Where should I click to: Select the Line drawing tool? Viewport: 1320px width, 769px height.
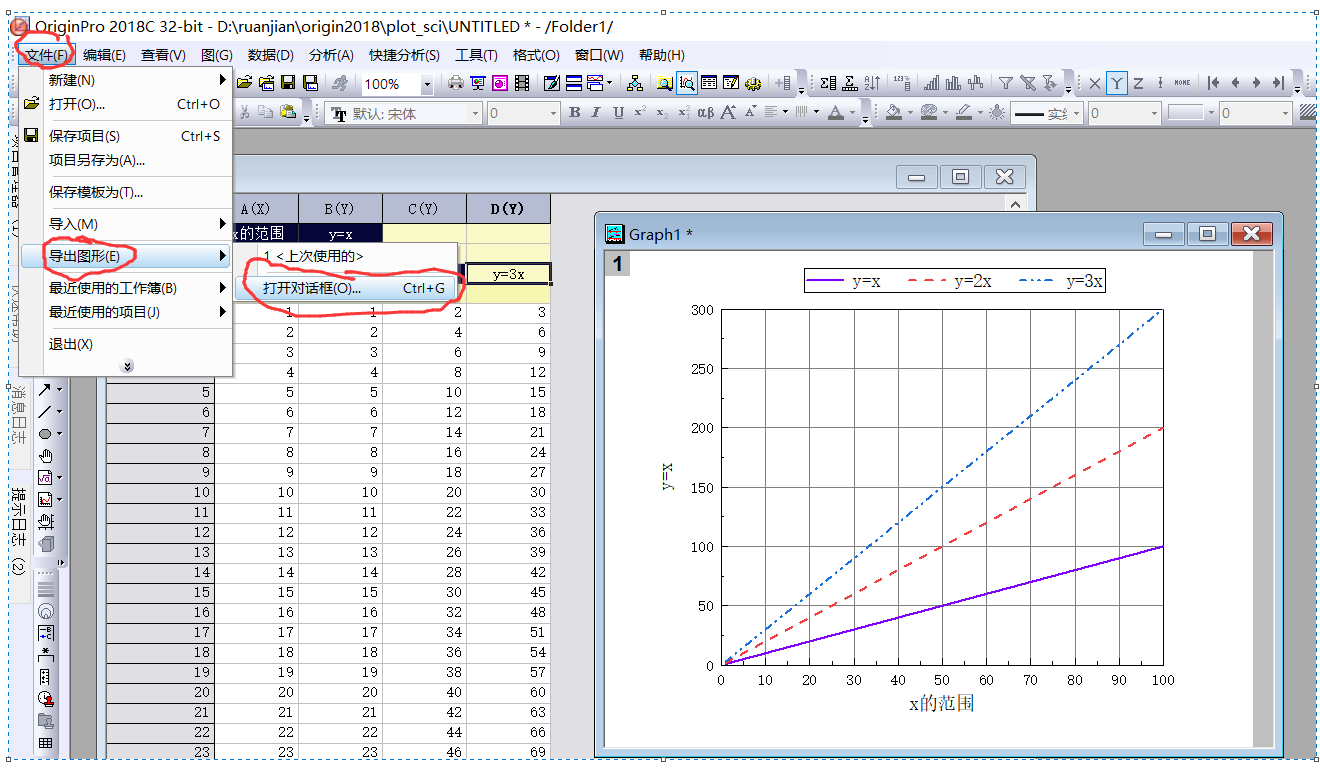[45, 411]
